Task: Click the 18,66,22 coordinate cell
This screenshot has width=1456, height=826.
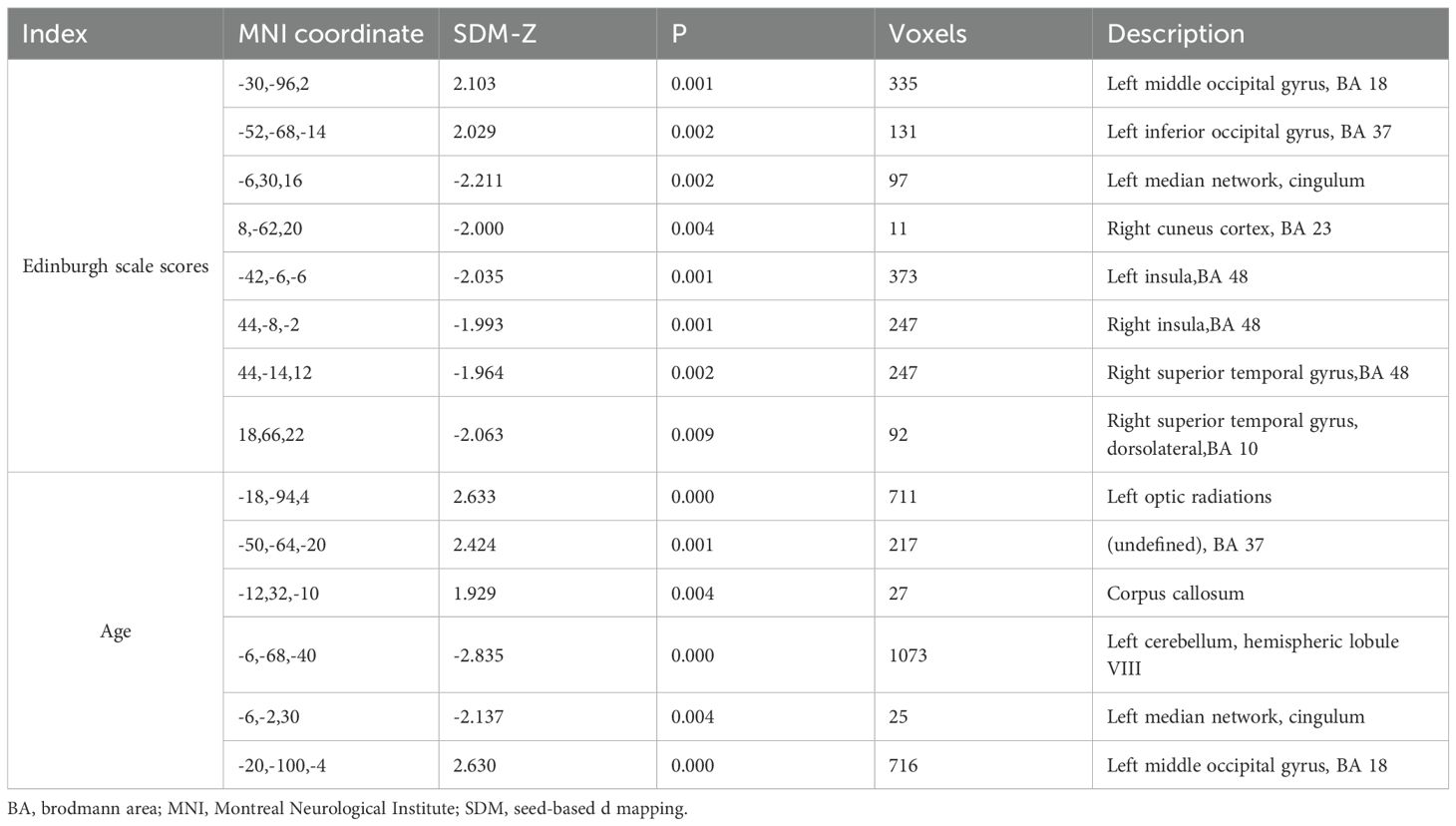Action: click(x=269, y=434)
